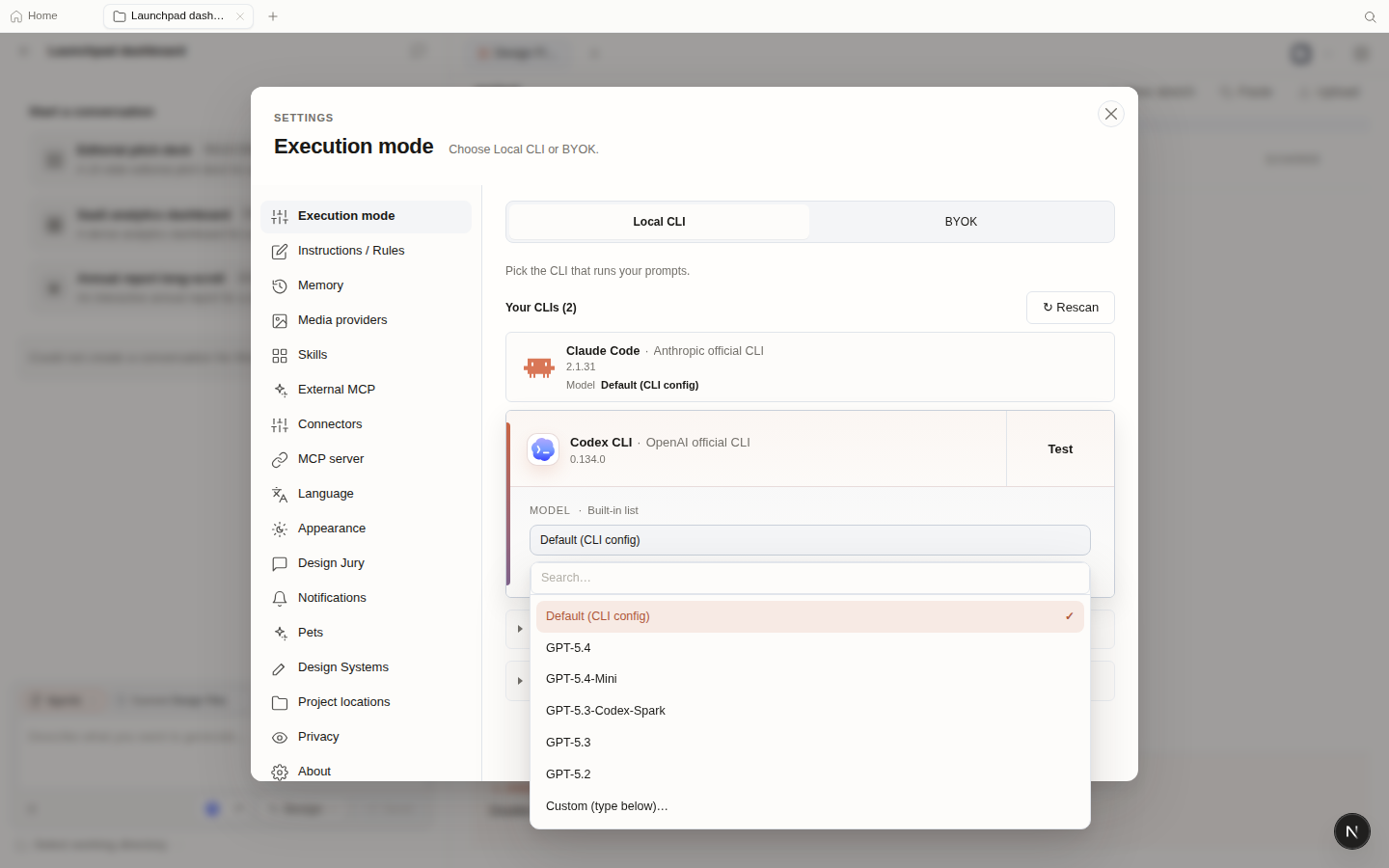Click the External MCP sparkle icon
Screen dimensions: 1389x868
click(280, 391)
